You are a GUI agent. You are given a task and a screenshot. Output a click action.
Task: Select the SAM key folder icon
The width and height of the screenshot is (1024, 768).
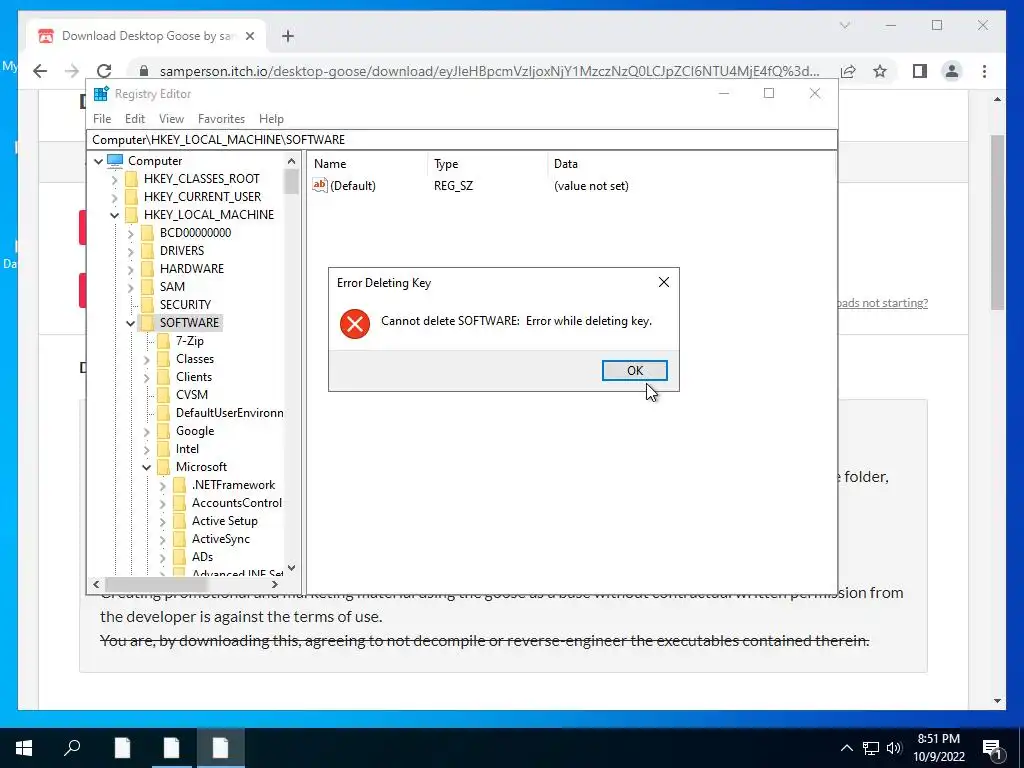pos(148,287)
